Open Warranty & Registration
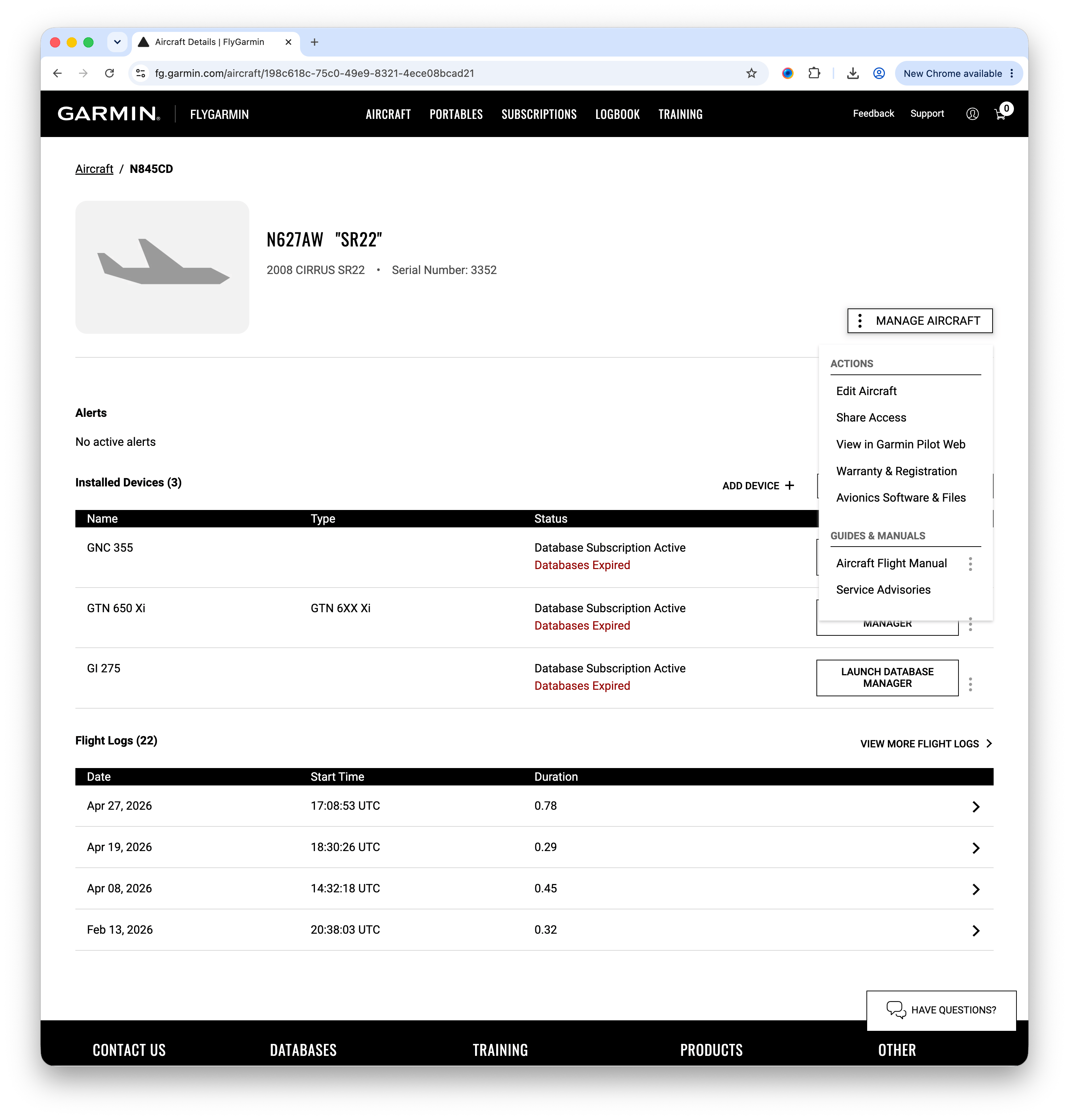The image size is (1069, 1120). pos(897,471)
